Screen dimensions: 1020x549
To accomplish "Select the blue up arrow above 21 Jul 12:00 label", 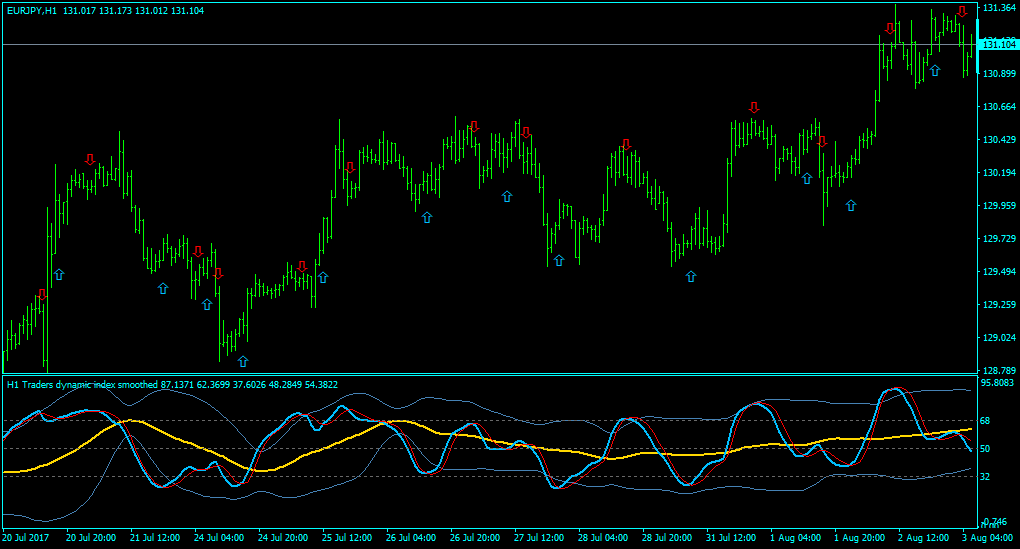I will (x=163, y=288).
